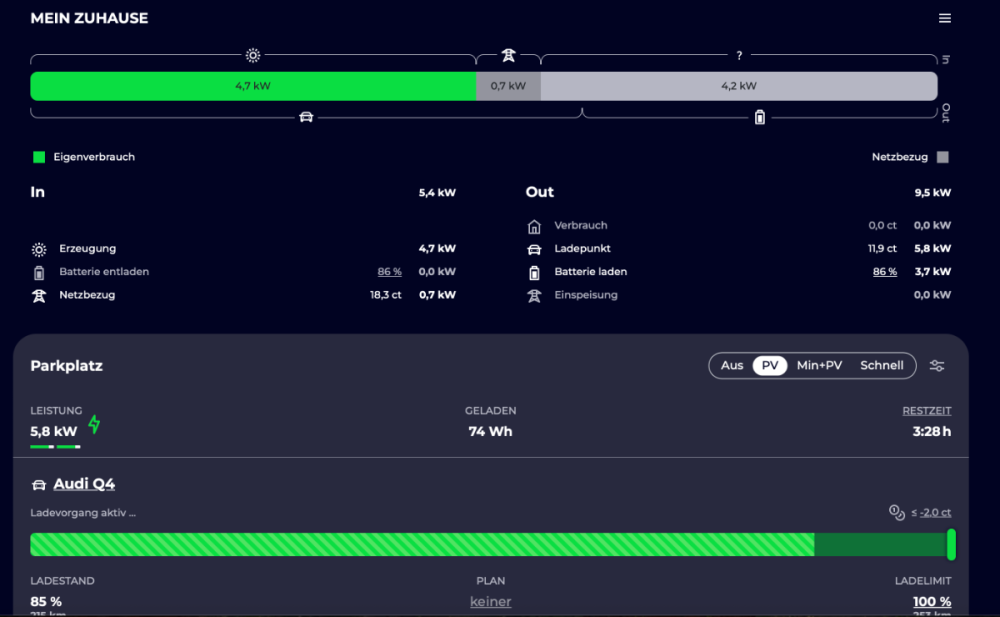The height and width of the screenshot is (617, 1000).
Task: Click the sun icon above the energy bar
Action: 253,56
